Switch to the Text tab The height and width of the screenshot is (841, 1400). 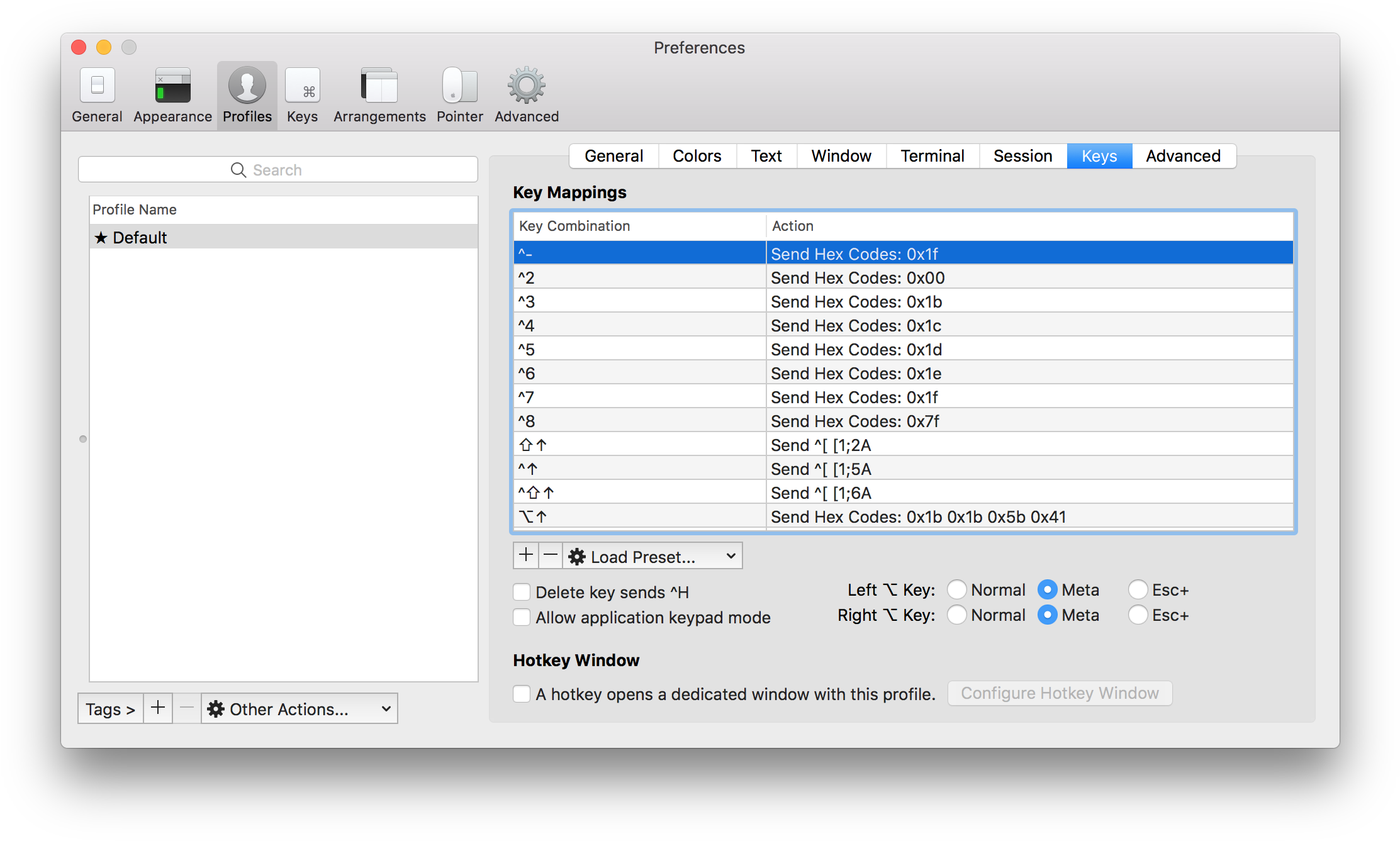point(766,156)
